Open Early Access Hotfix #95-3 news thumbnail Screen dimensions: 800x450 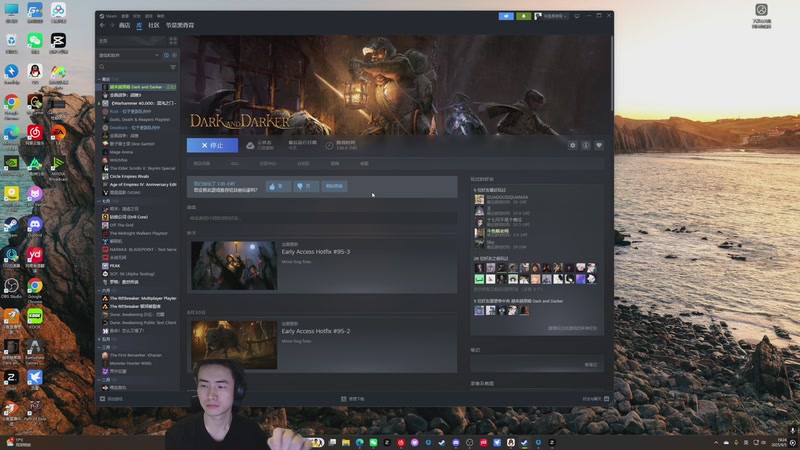coord(234,266)
